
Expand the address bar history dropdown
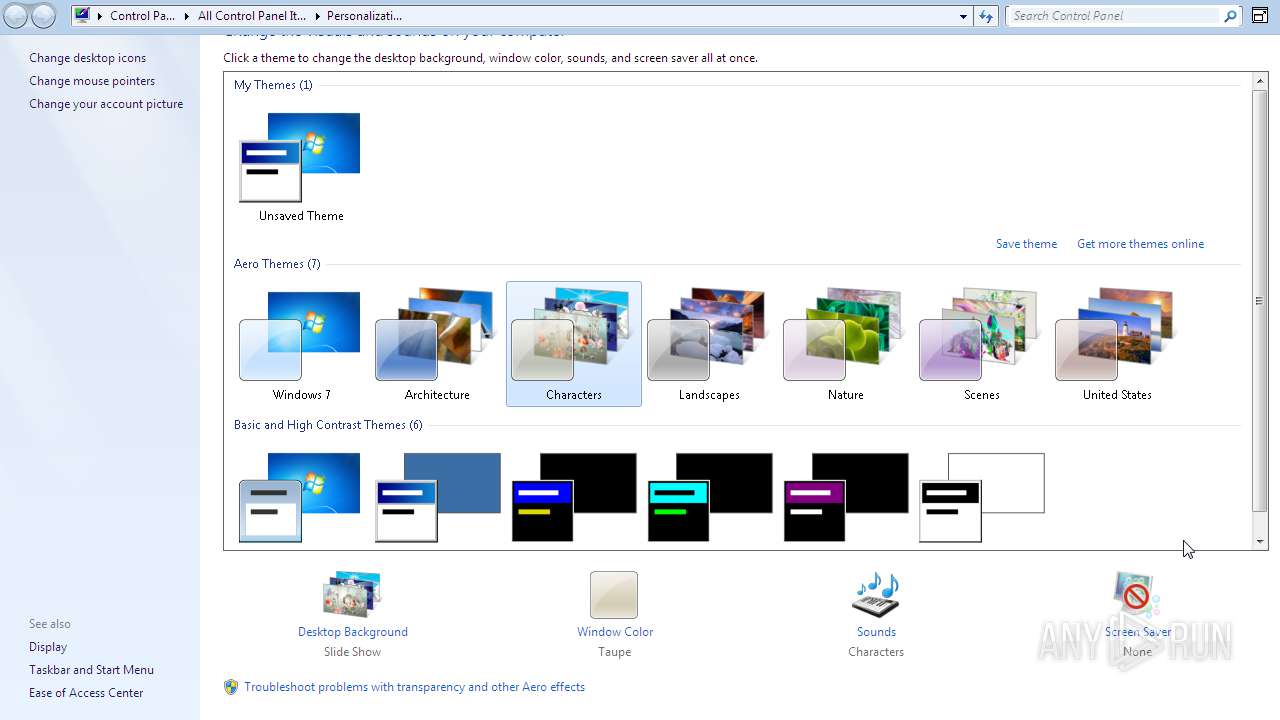click(x=963, y=16)
